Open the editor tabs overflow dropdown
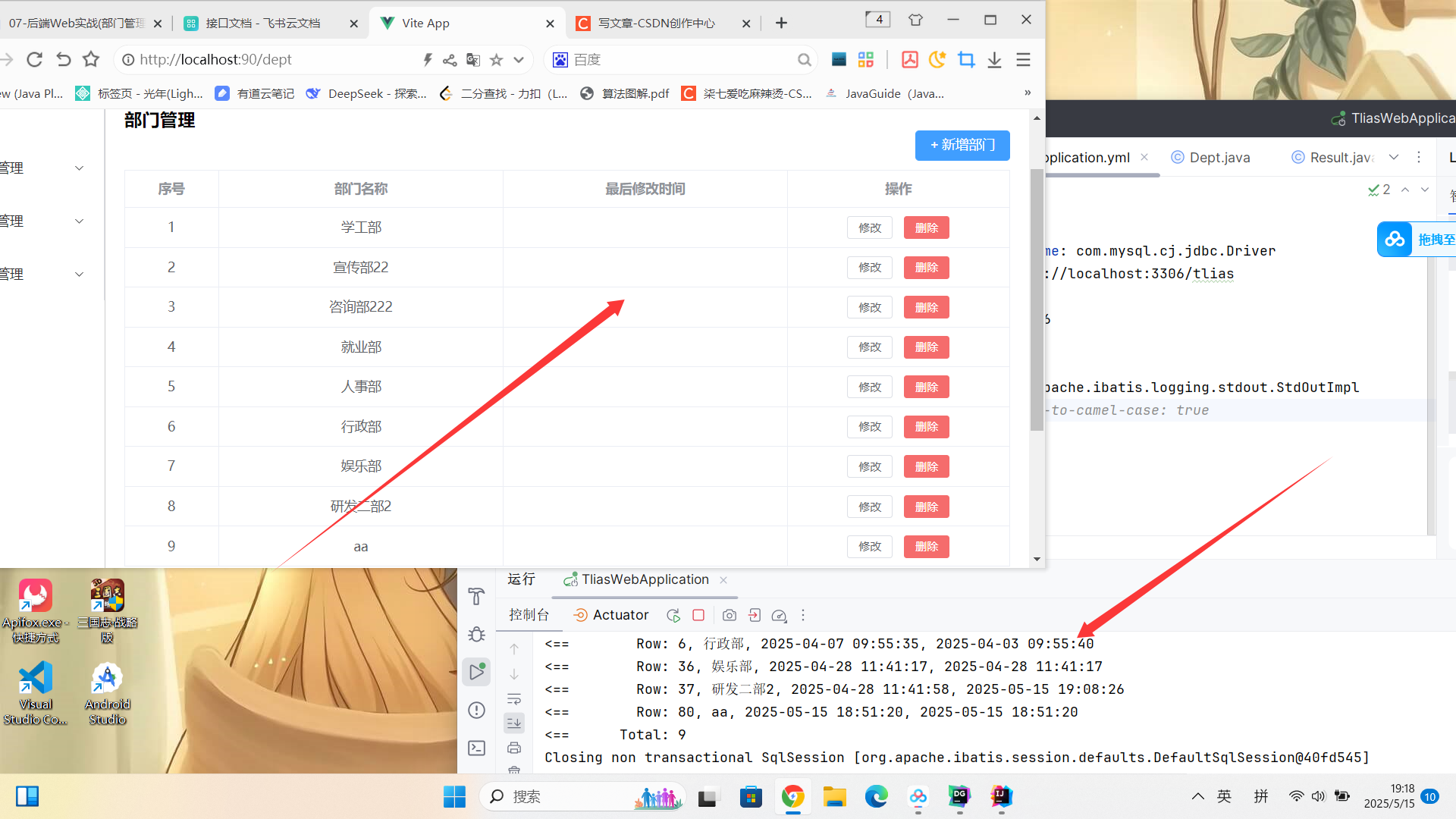1456x819 pixels. 1394,157
